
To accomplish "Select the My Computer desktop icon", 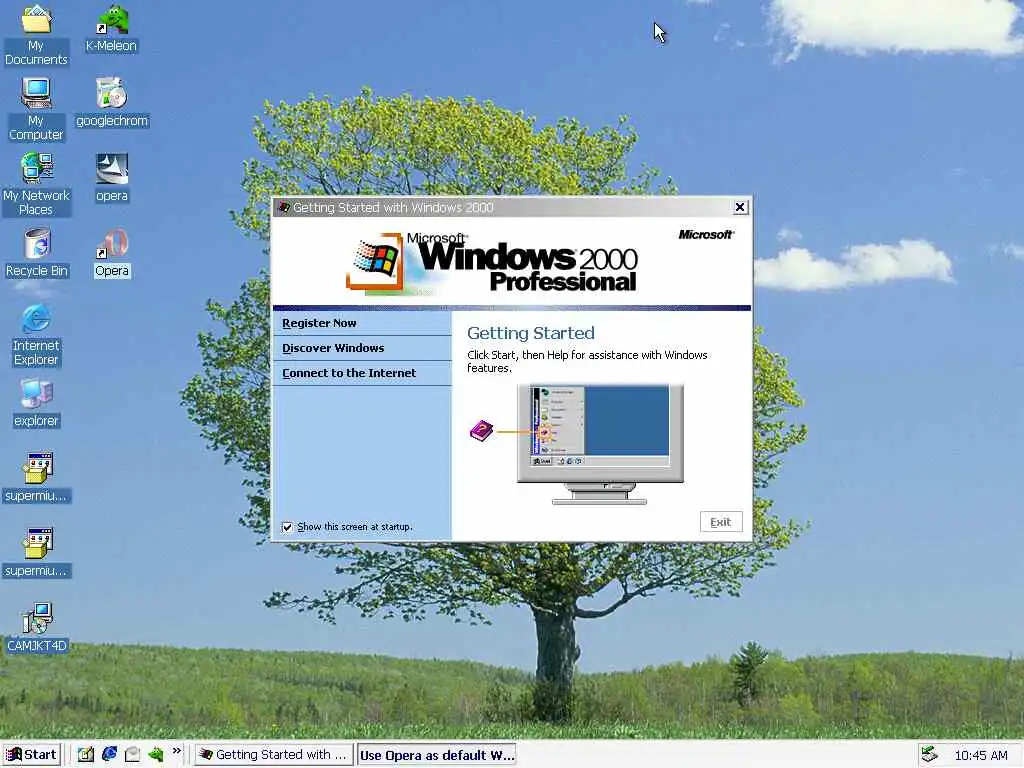I will tap(36, 108).
